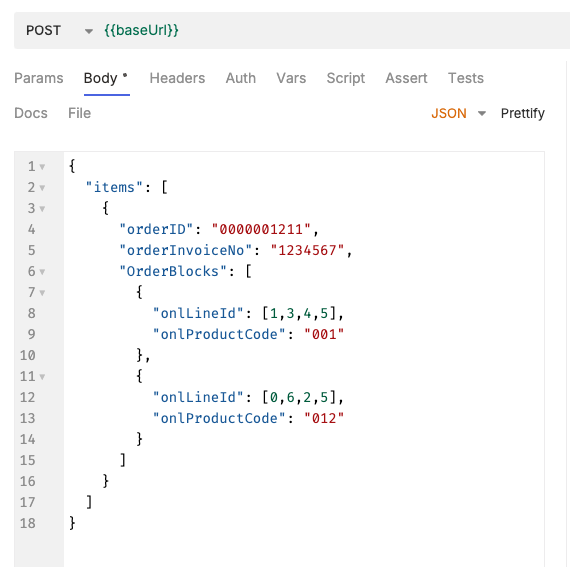This screenshot has height=567, width=570.
Task: Click the orderInvoiceNo value "1234567" in editor
Action: point(307,250)
